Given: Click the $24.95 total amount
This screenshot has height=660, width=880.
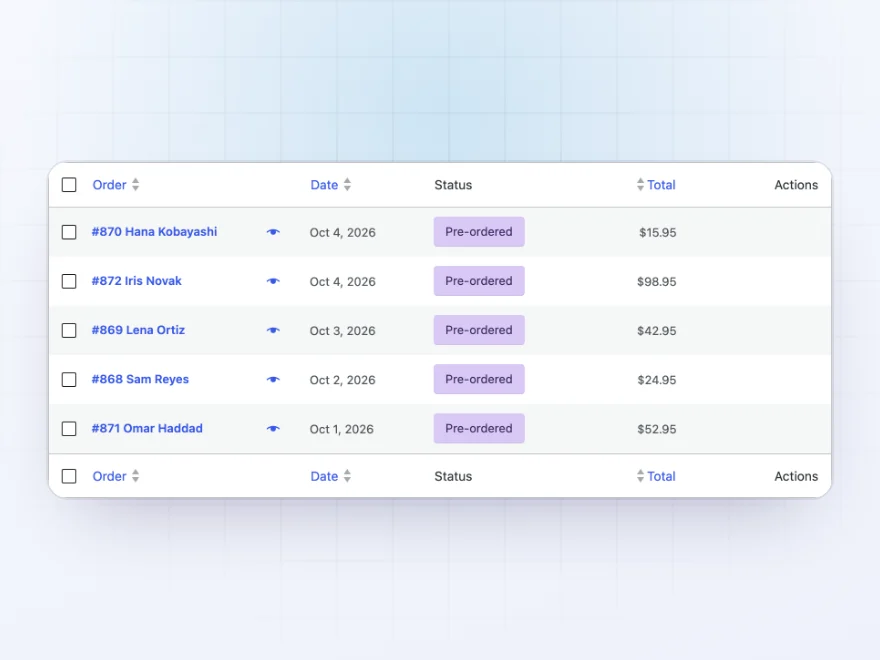Looking at the screenshot, I should [656, 380].
